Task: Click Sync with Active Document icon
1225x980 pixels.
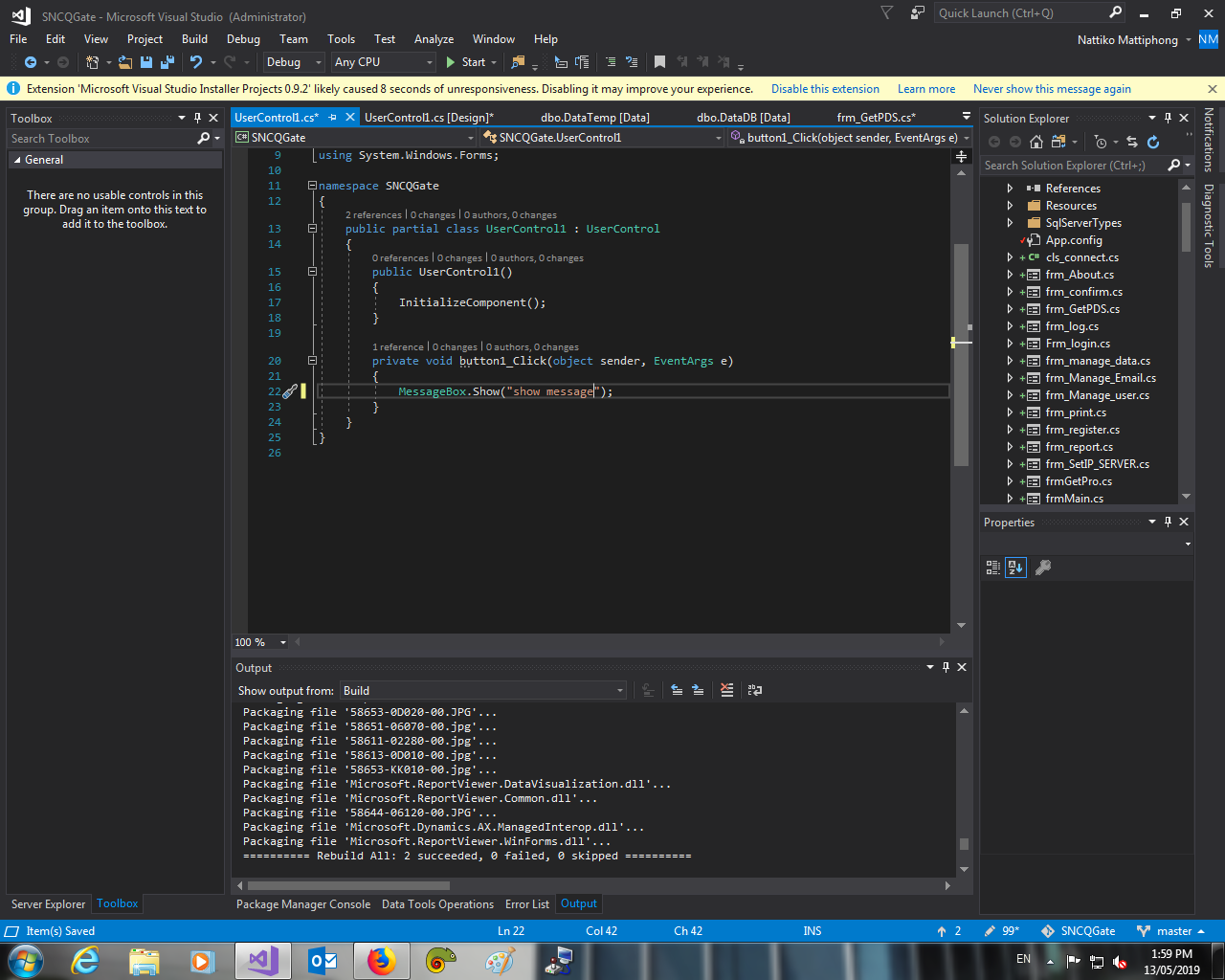Action: pyautogui.click(x=1132, y=142)
